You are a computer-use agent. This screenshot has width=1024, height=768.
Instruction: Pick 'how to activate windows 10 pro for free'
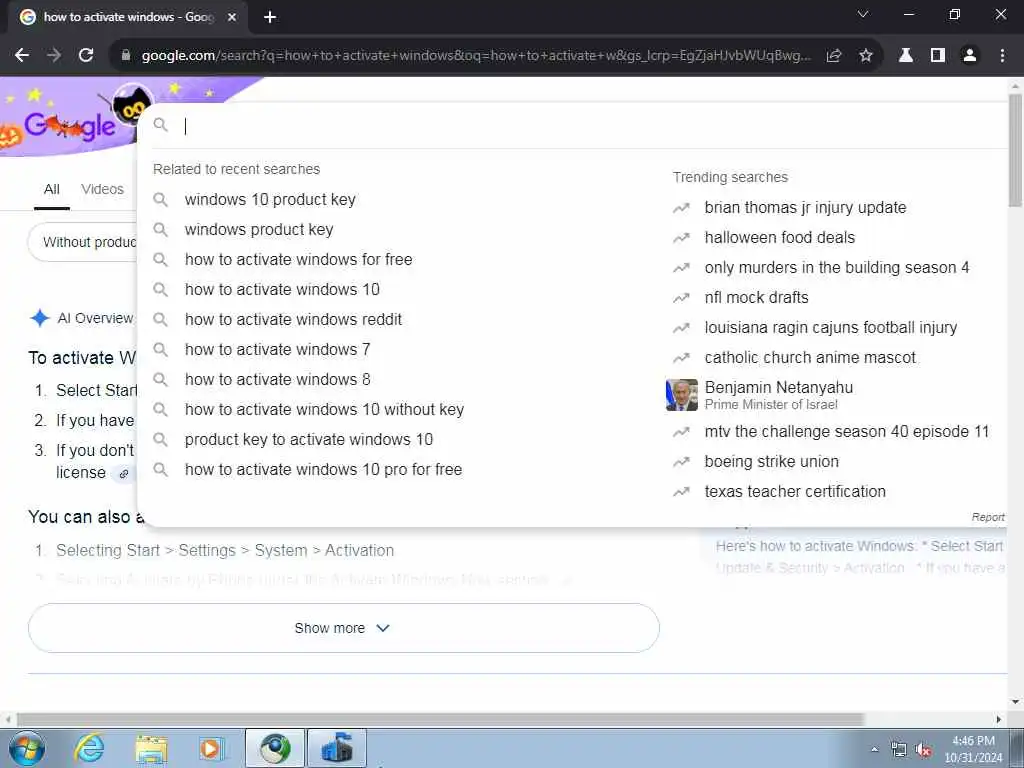(323, 470)
